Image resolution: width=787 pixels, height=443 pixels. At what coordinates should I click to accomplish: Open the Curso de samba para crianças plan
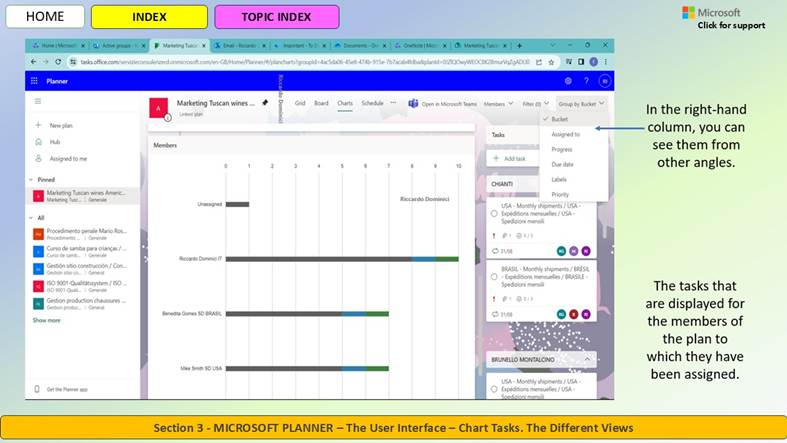pyautogui.click(x=83, y=251)
